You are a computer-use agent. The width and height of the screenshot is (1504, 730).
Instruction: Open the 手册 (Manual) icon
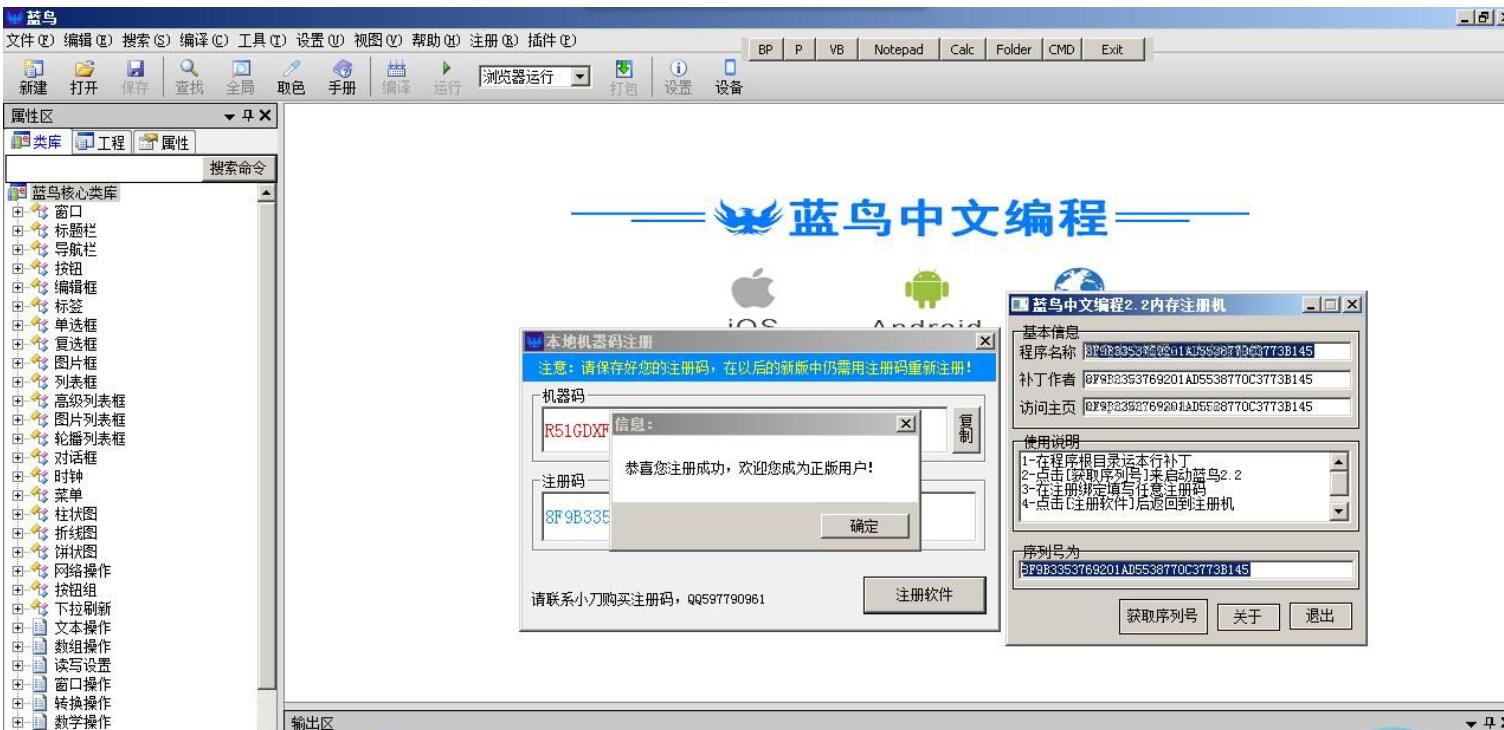coord(341,67)
